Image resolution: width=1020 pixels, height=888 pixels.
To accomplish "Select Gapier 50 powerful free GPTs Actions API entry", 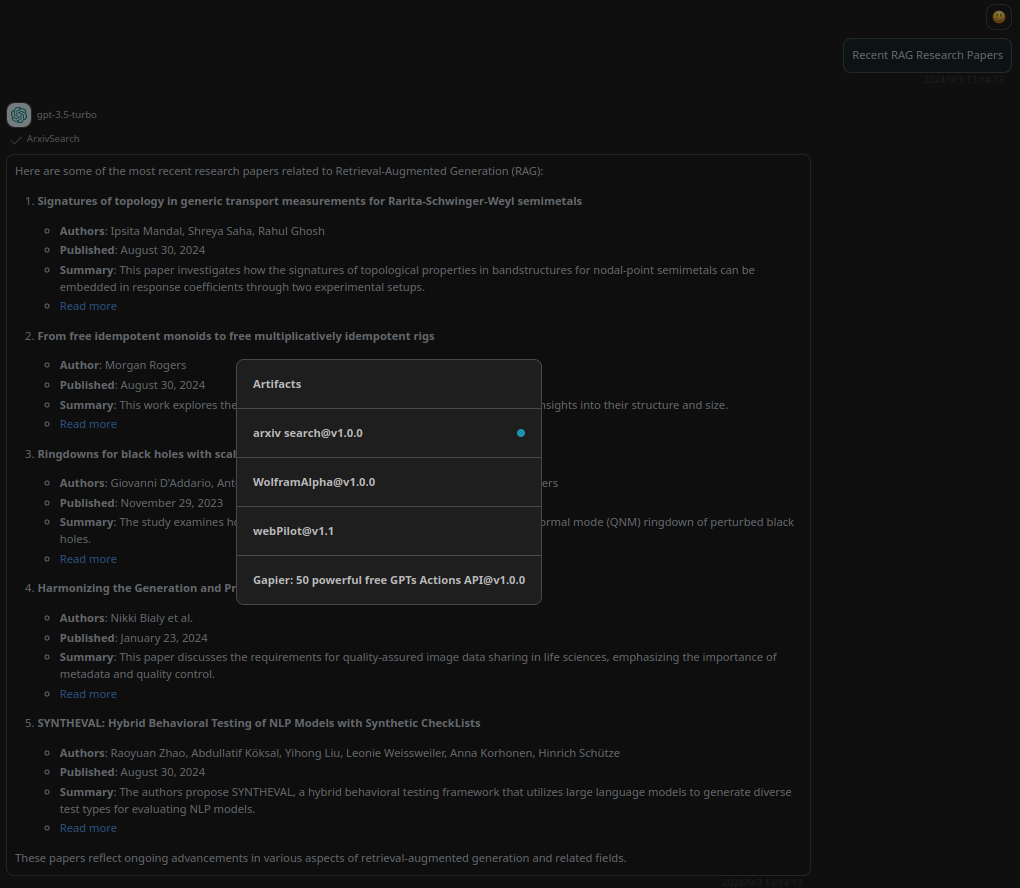I will click(x=389, y=580).
